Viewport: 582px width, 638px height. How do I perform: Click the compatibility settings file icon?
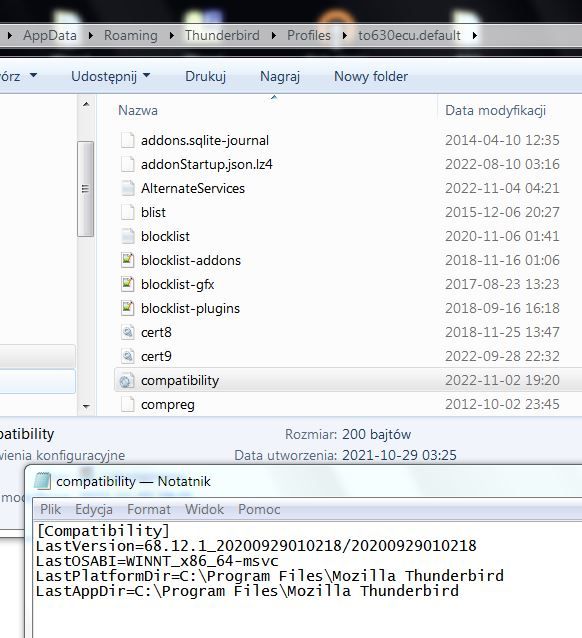coord(126,381)
